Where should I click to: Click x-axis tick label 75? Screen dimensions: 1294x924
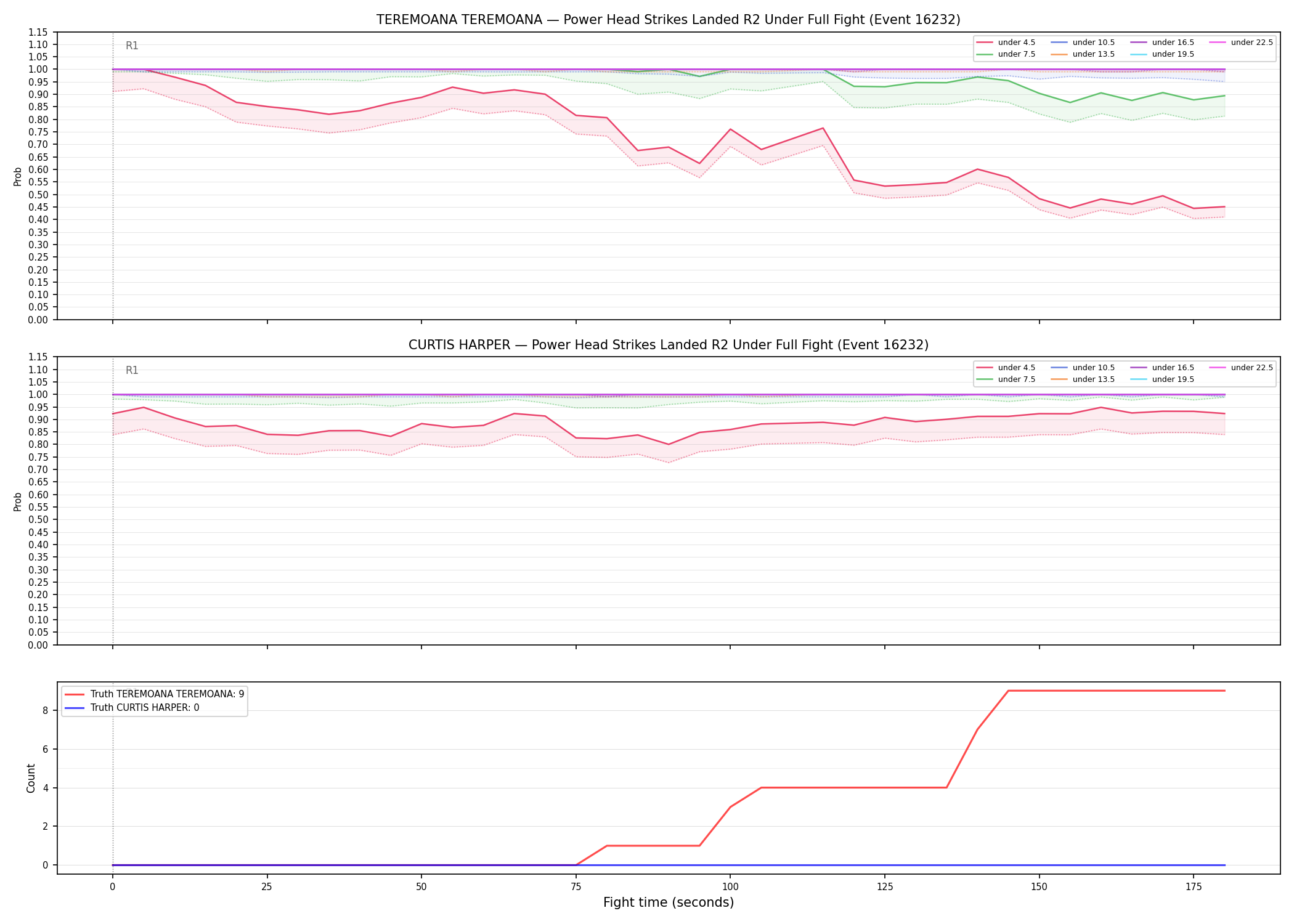576,887
